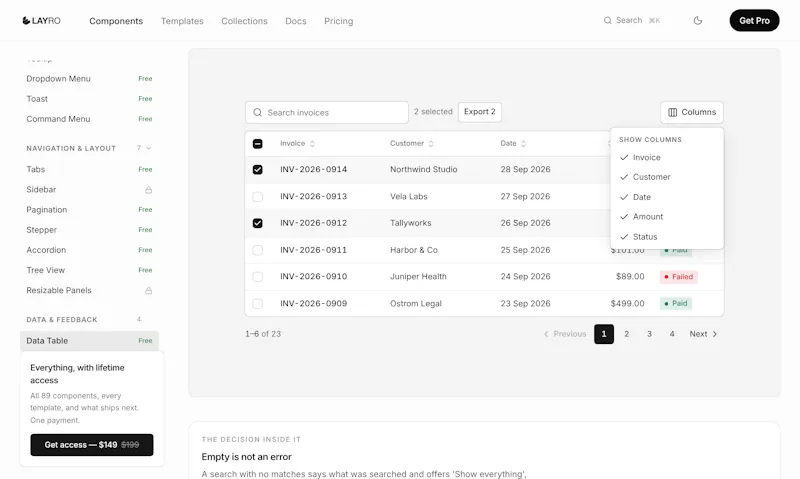Click the search magnifier icon in header
The image size is (800, 479).
[607, 20]
